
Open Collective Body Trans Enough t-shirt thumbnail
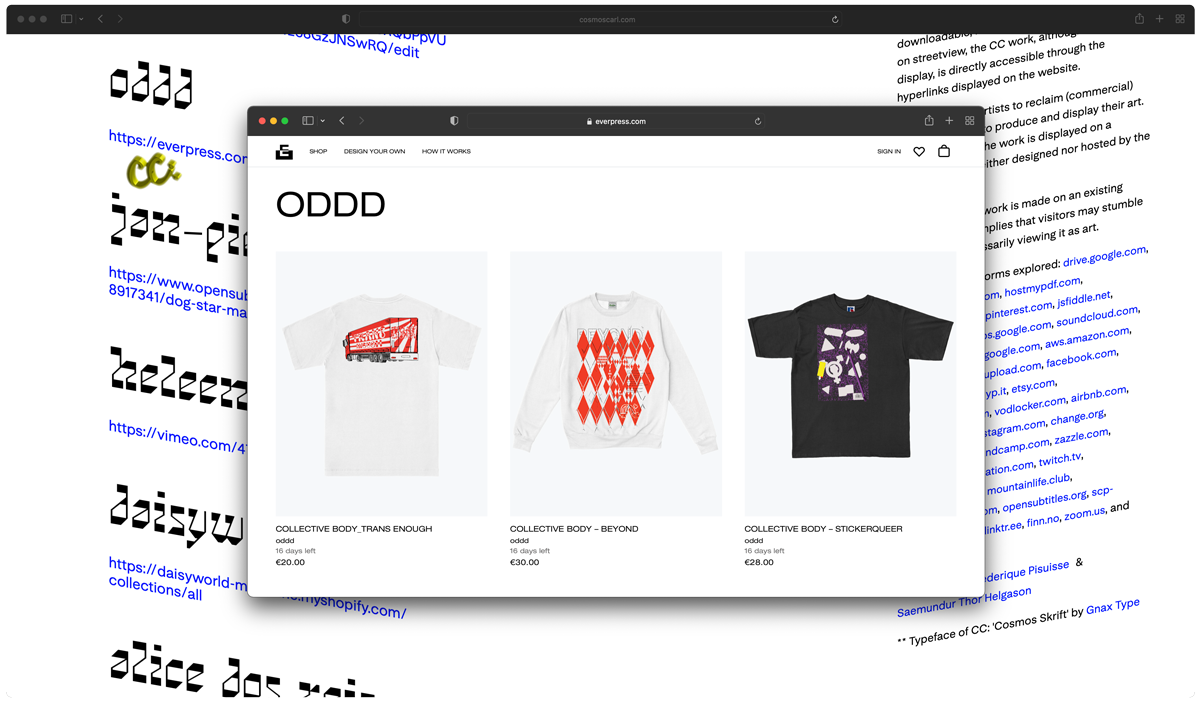point(381,384)
